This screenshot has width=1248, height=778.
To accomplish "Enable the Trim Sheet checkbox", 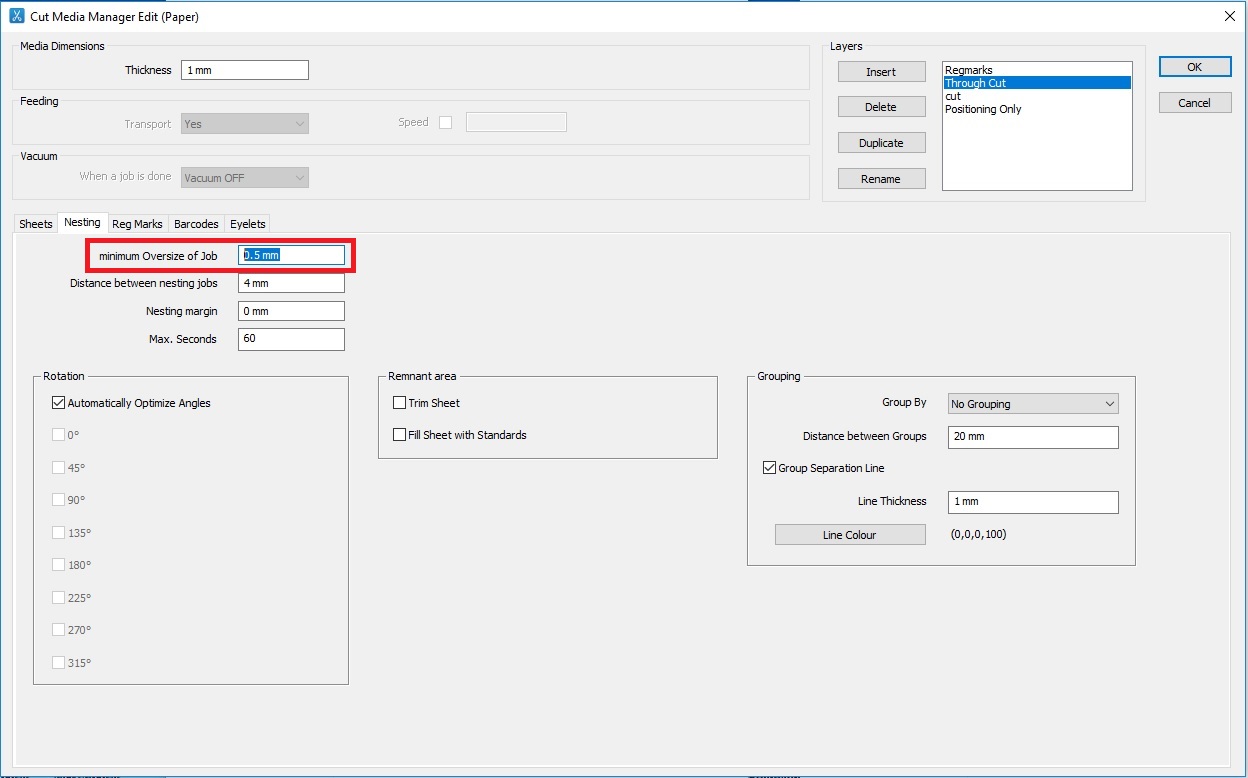I will pos(400,403).
